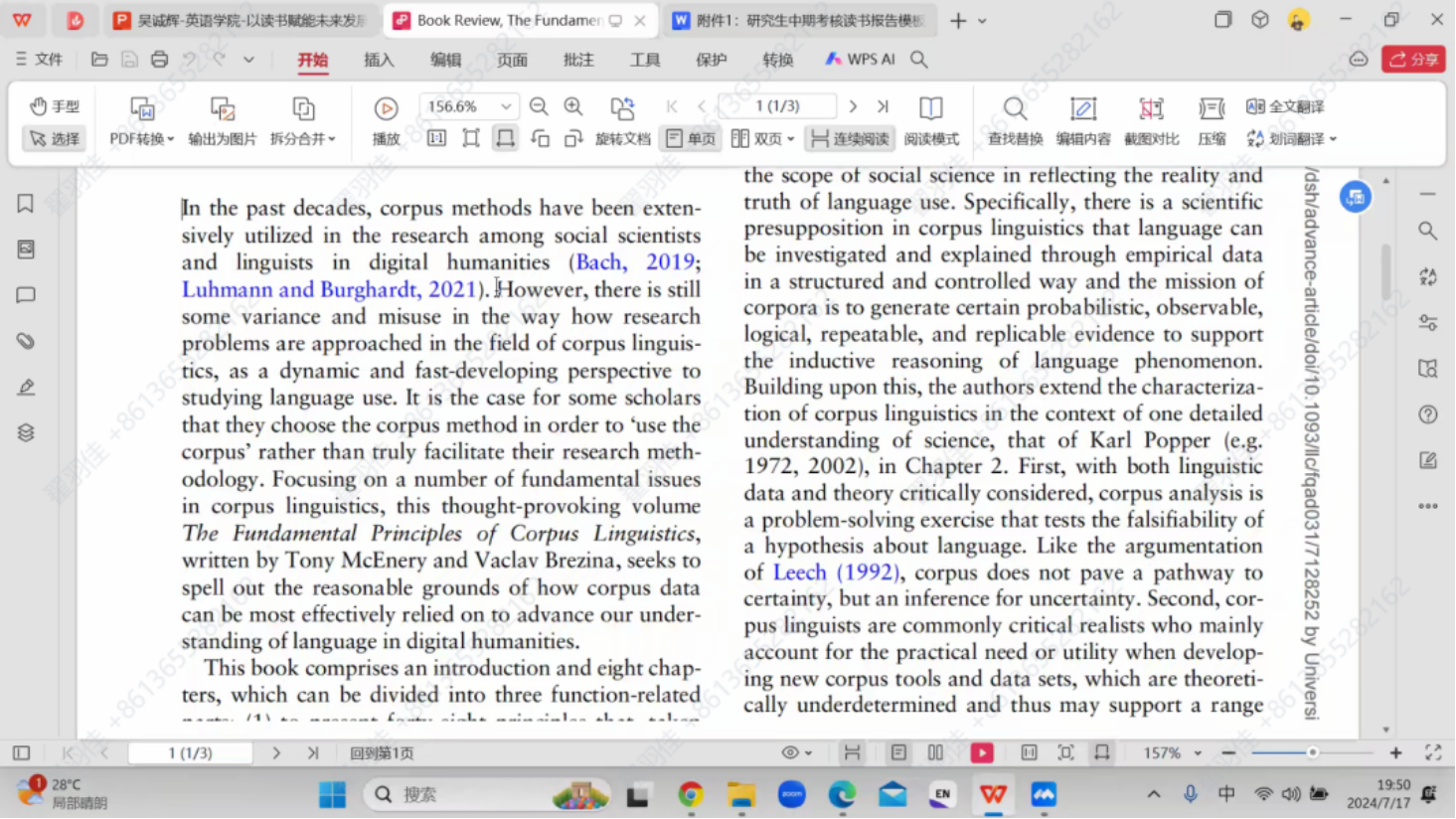
Task: Click the 播放 play slideshow icon
Action: click(386, 109)
